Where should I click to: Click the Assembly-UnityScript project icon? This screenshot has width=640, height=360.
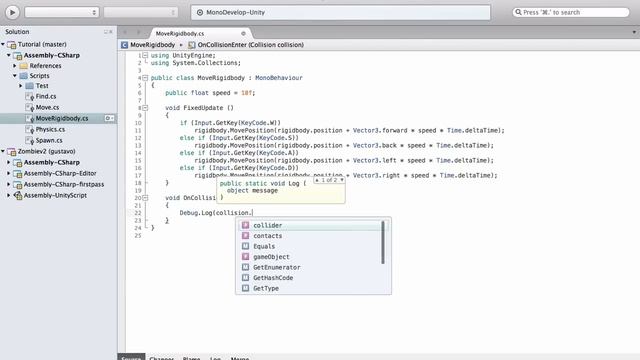click(x=18, y=196)
